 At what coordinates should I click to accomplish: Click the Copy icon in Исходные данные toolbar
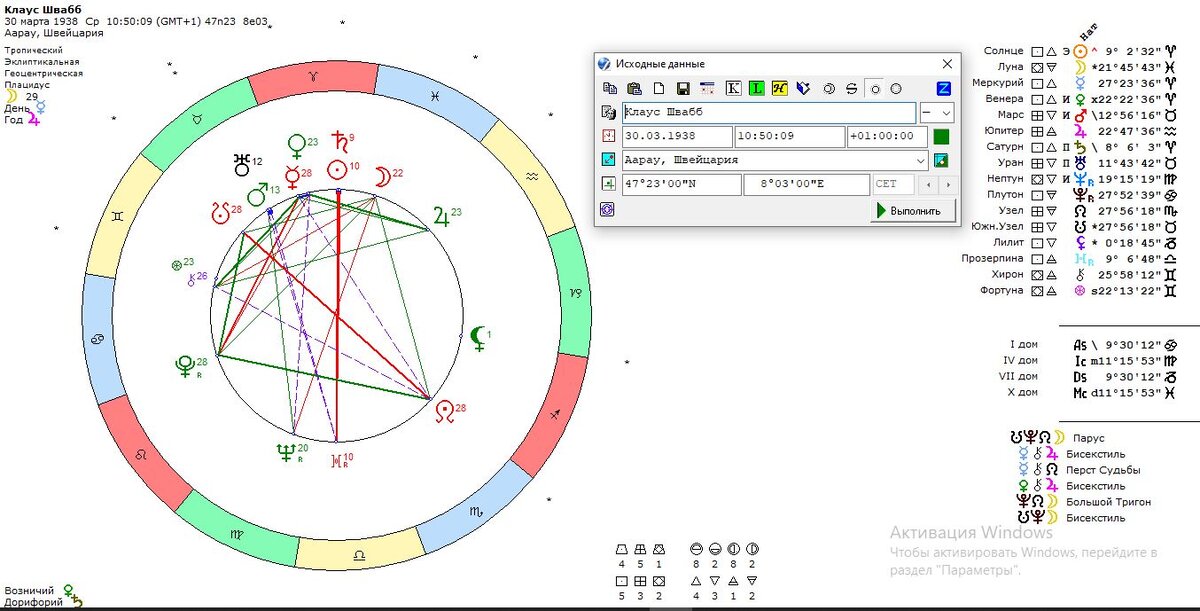coord(608,88)
